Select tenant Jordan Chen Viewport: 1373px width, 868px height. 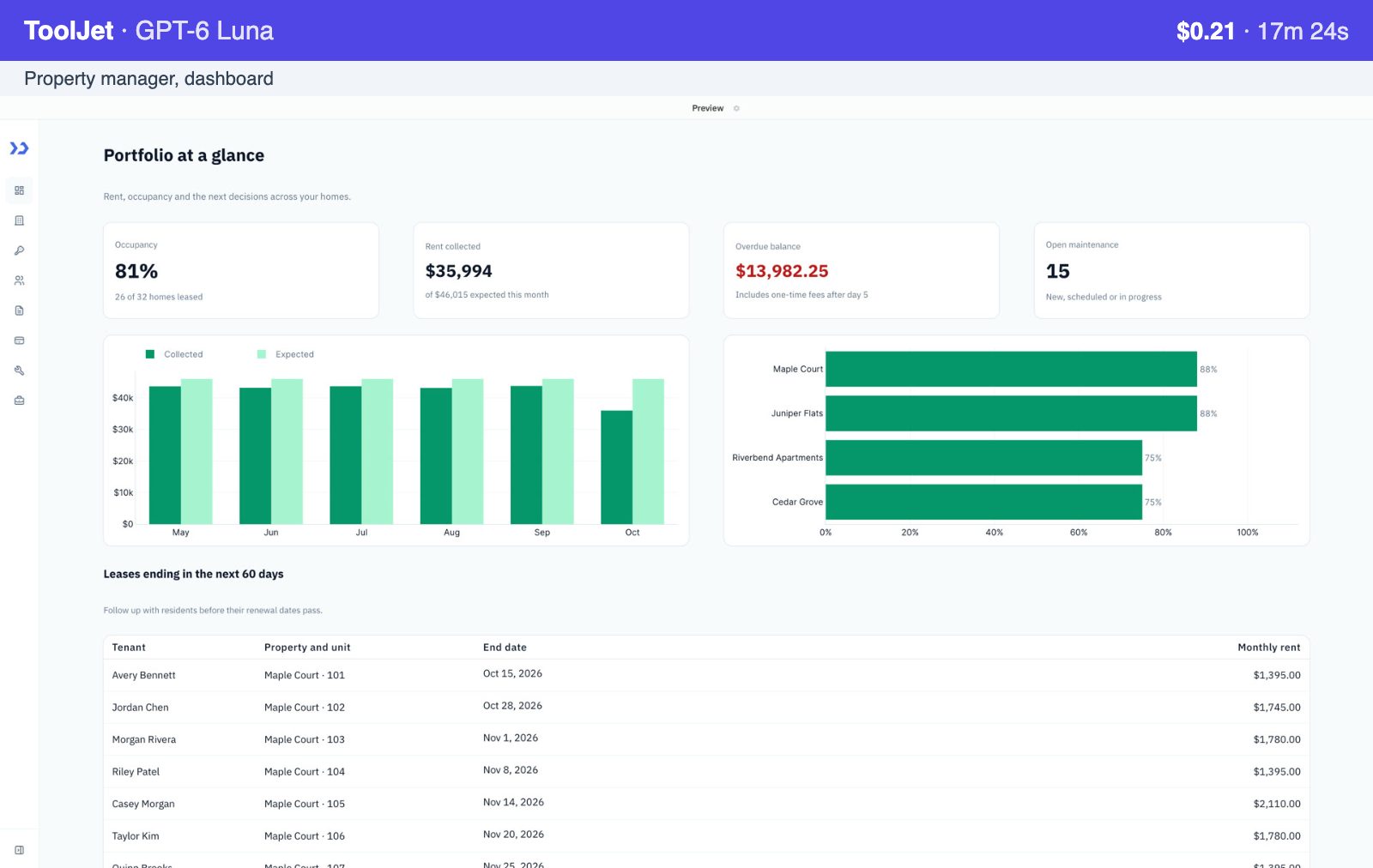click(140, 708)
